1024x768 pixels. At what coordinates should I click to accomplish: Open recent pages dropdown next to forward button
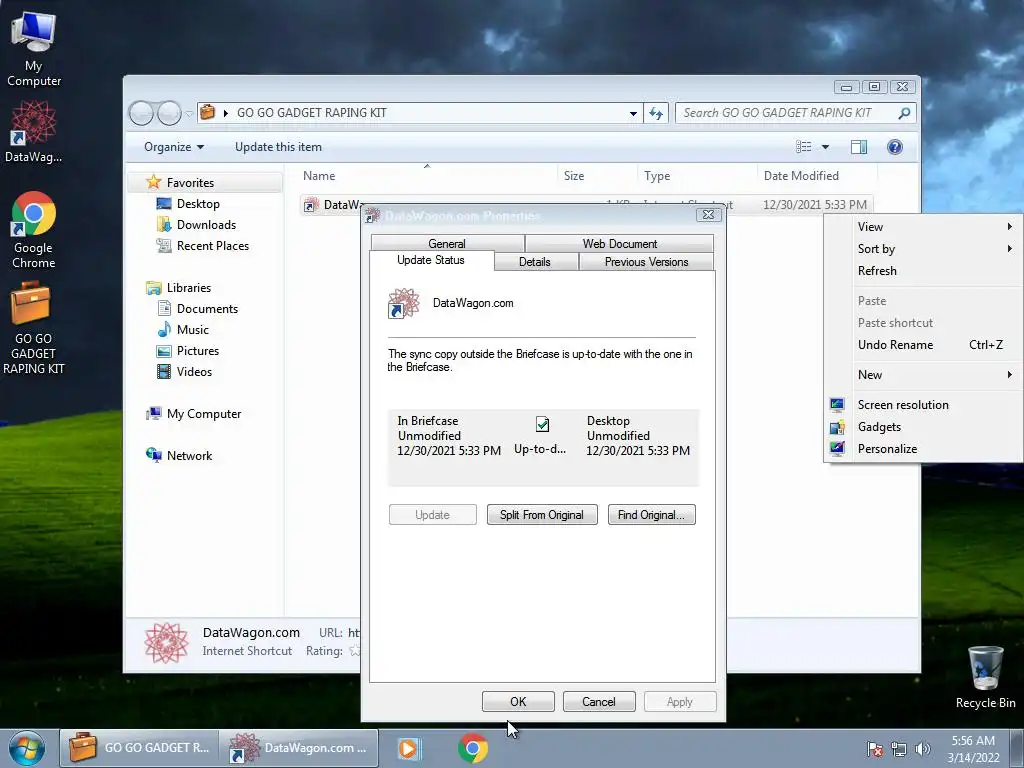(189, 113)
